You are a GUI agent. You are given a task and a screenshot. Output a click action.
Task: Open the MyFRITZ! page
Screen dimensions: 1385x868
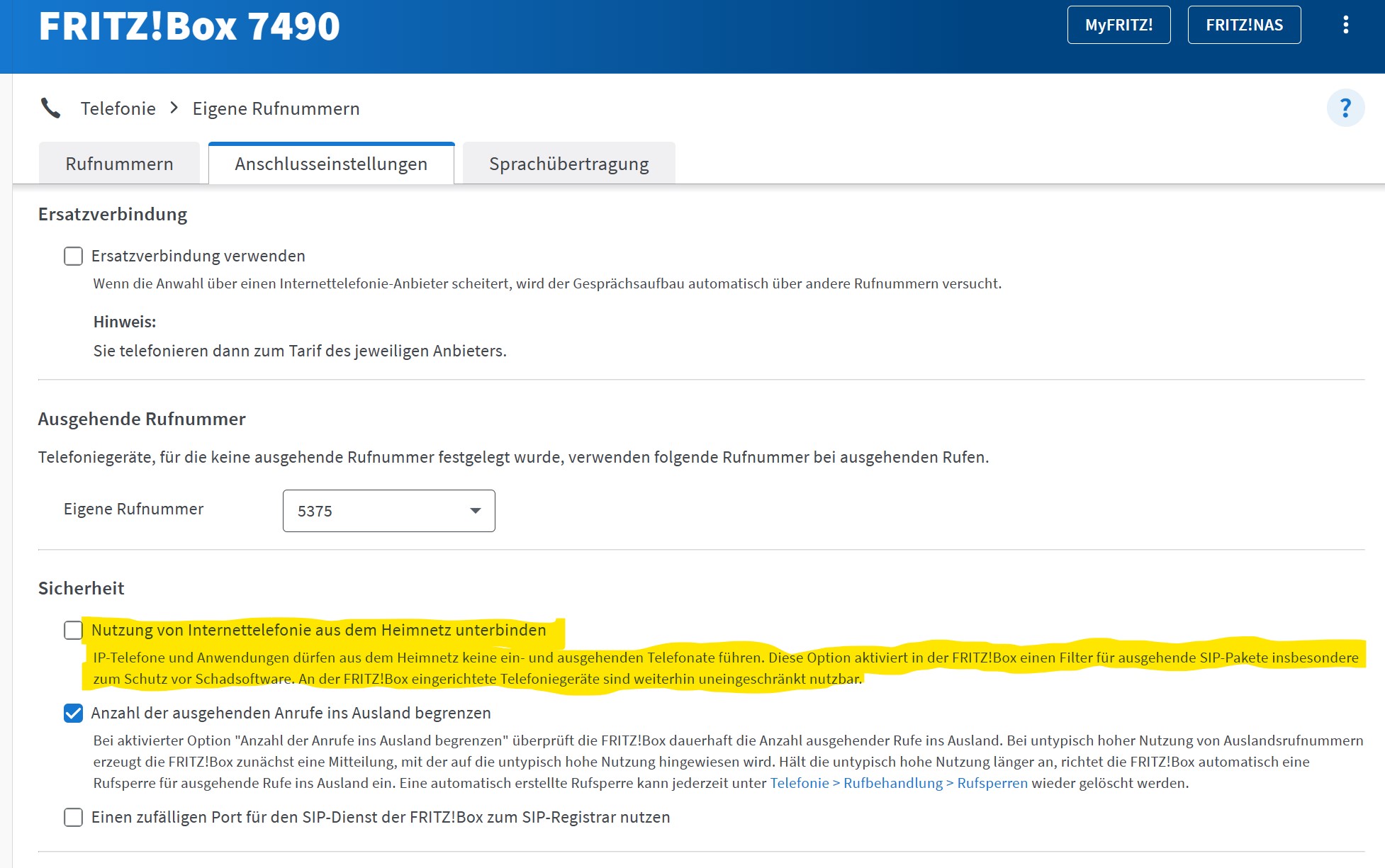pyautogui.click(x=1118, y=25)
